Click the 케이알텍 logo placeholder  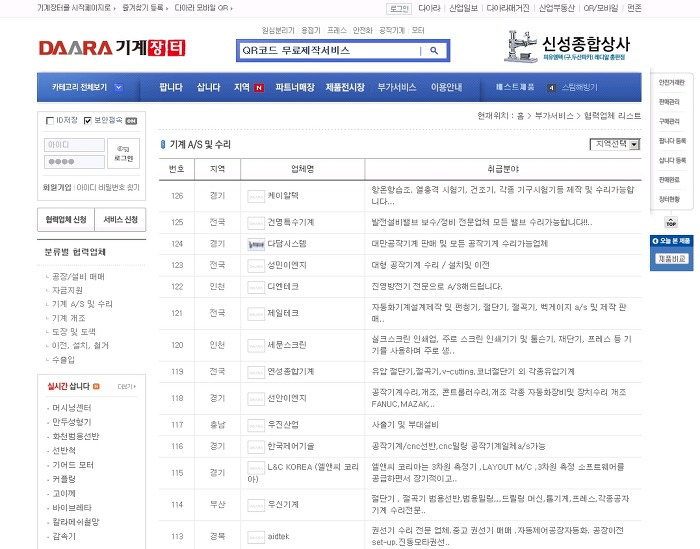(256, 196)
